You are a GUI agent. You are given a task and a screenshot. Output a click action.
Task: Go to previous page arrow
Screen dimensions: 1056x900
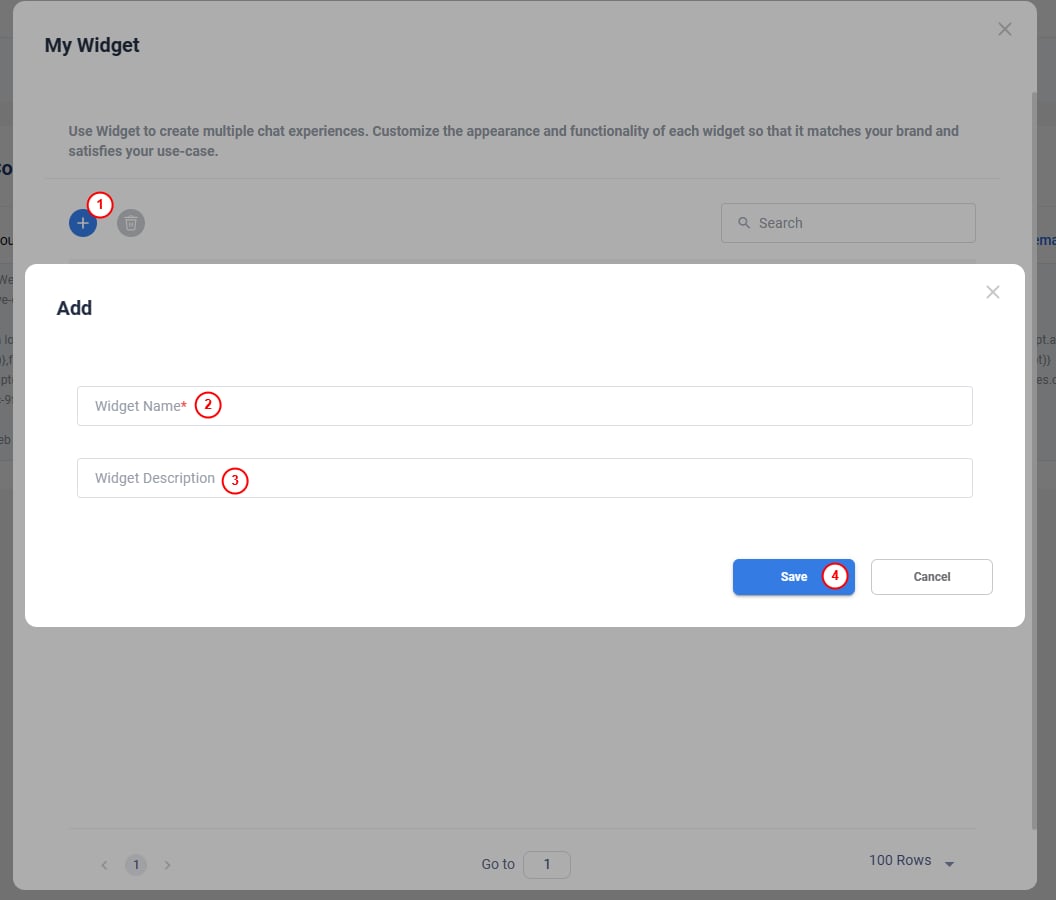(105, 865)
